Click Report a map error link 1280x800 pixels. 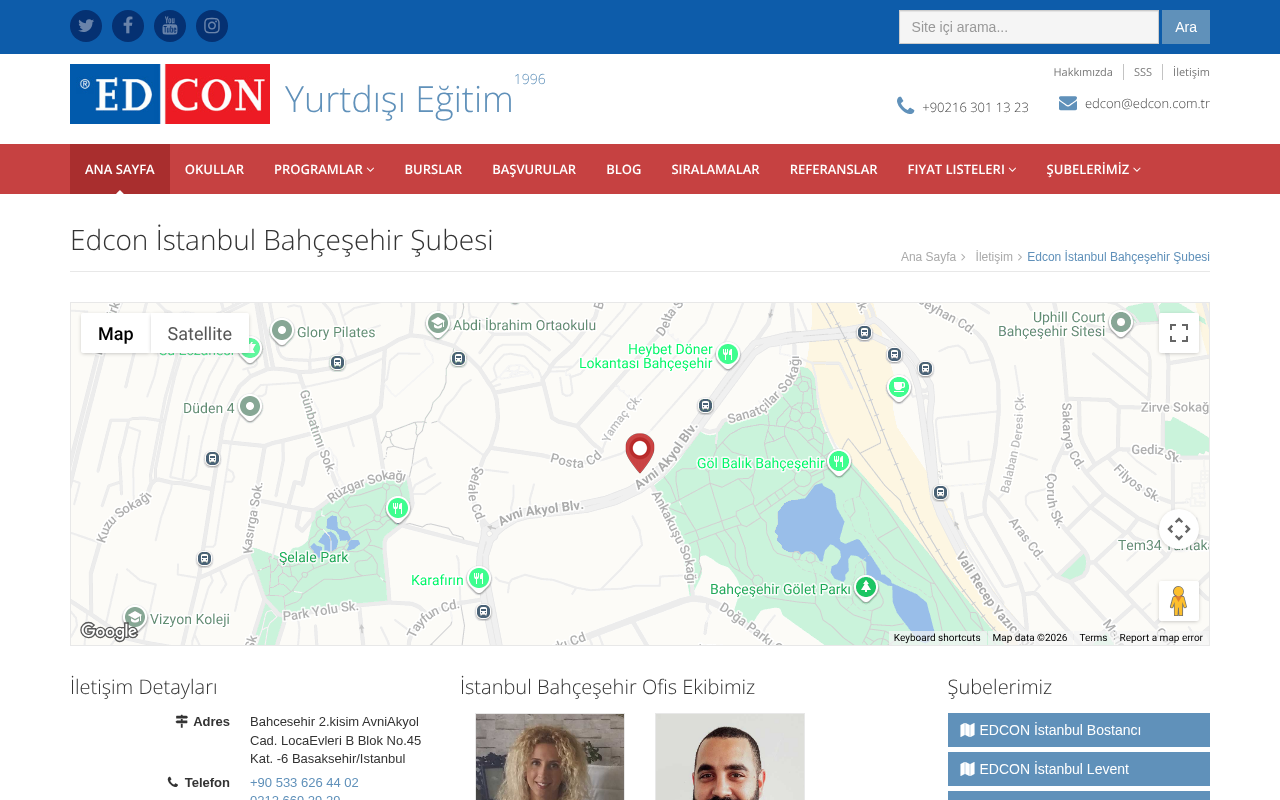(1161, 638)
